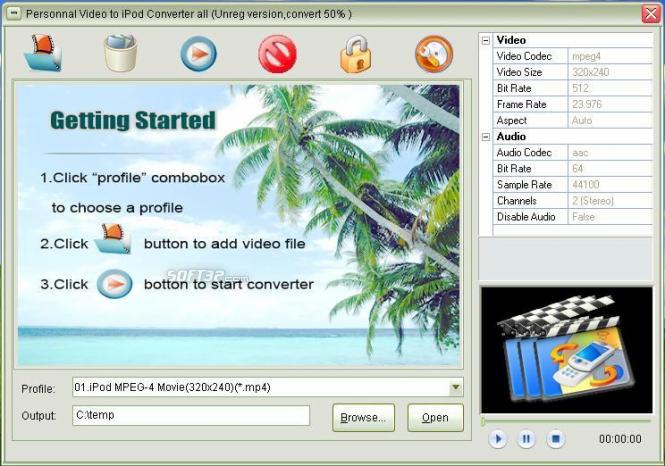Select the Video Size value 320x240
665x466 pixels.
coord(610,72)
